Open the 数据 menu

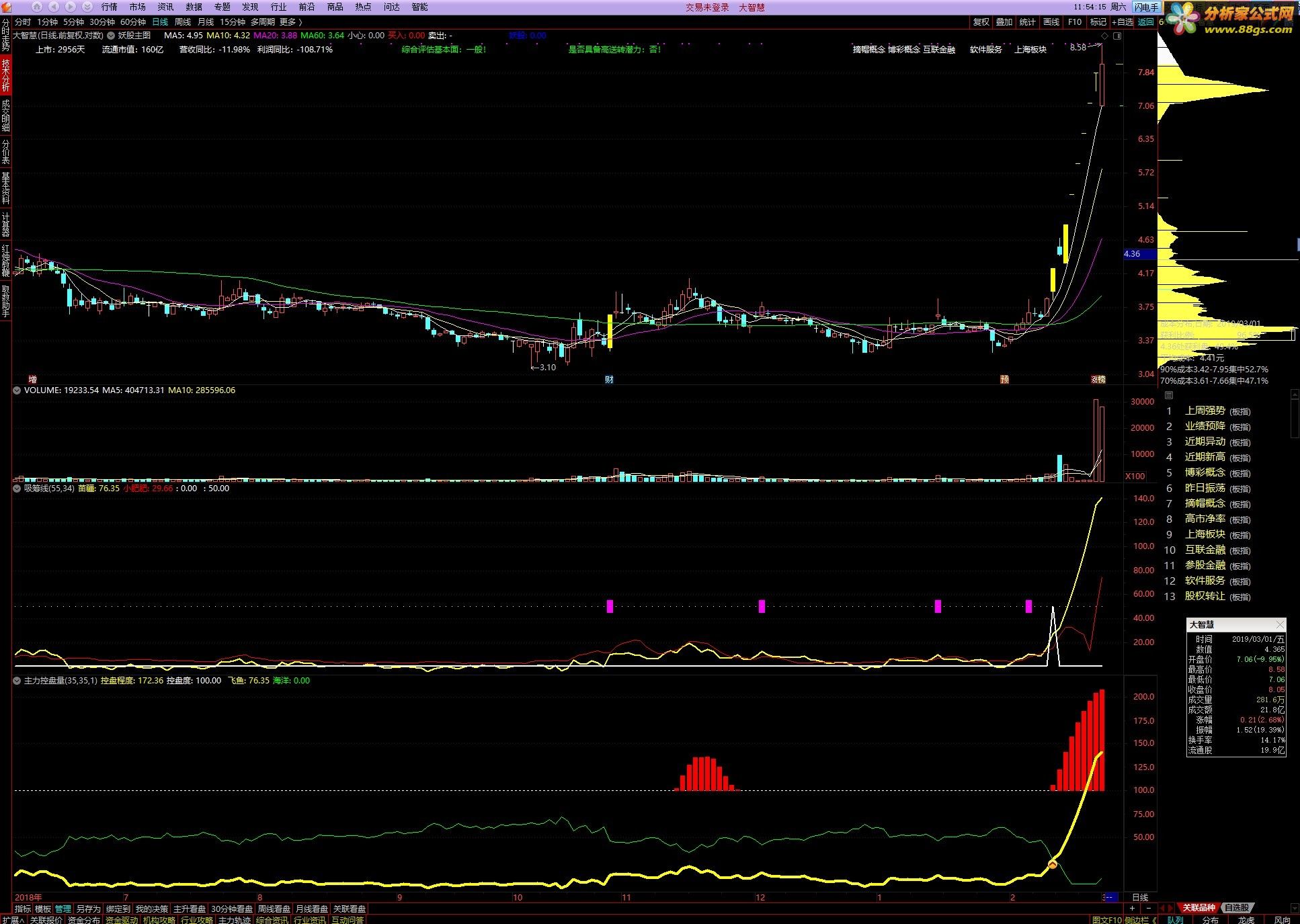click(x=194, y=7)
